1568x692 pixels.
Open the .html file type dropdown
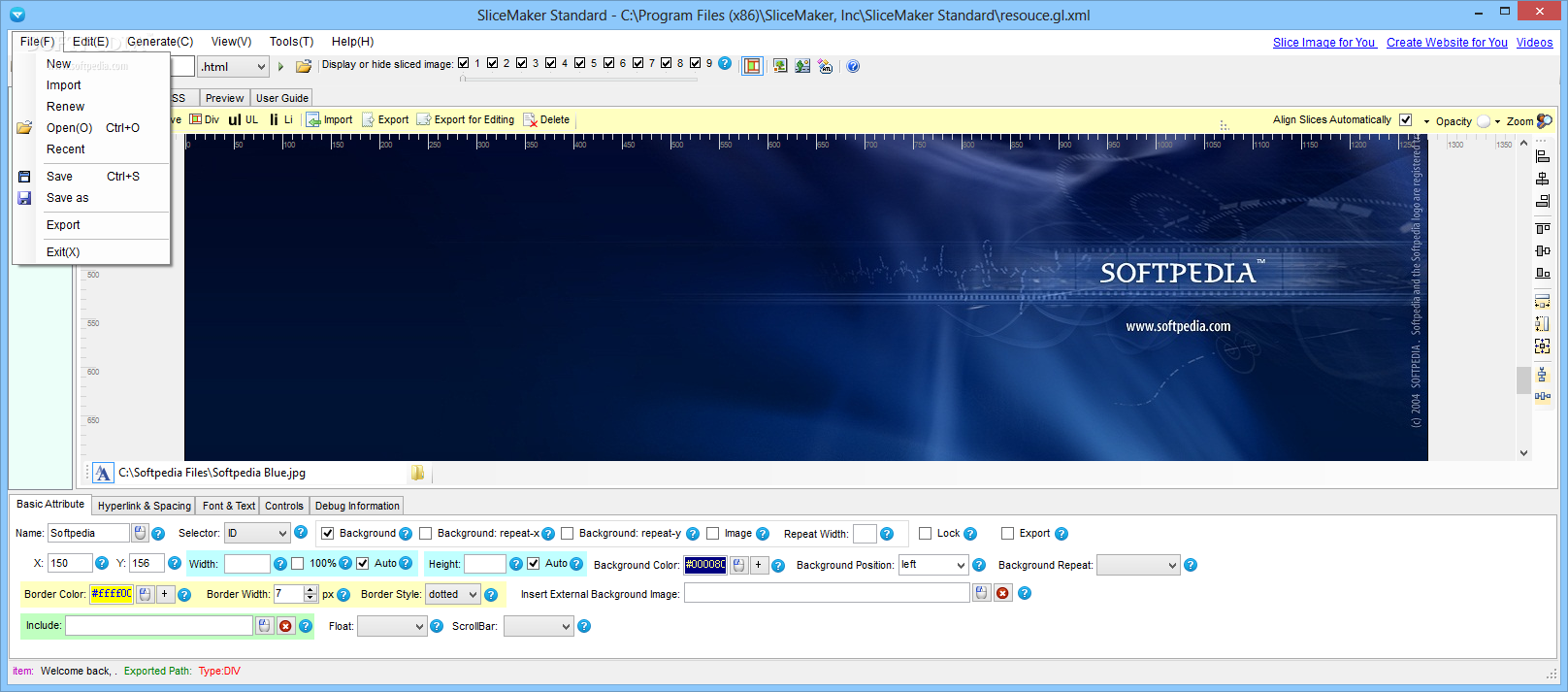click(x=233, y=66)
